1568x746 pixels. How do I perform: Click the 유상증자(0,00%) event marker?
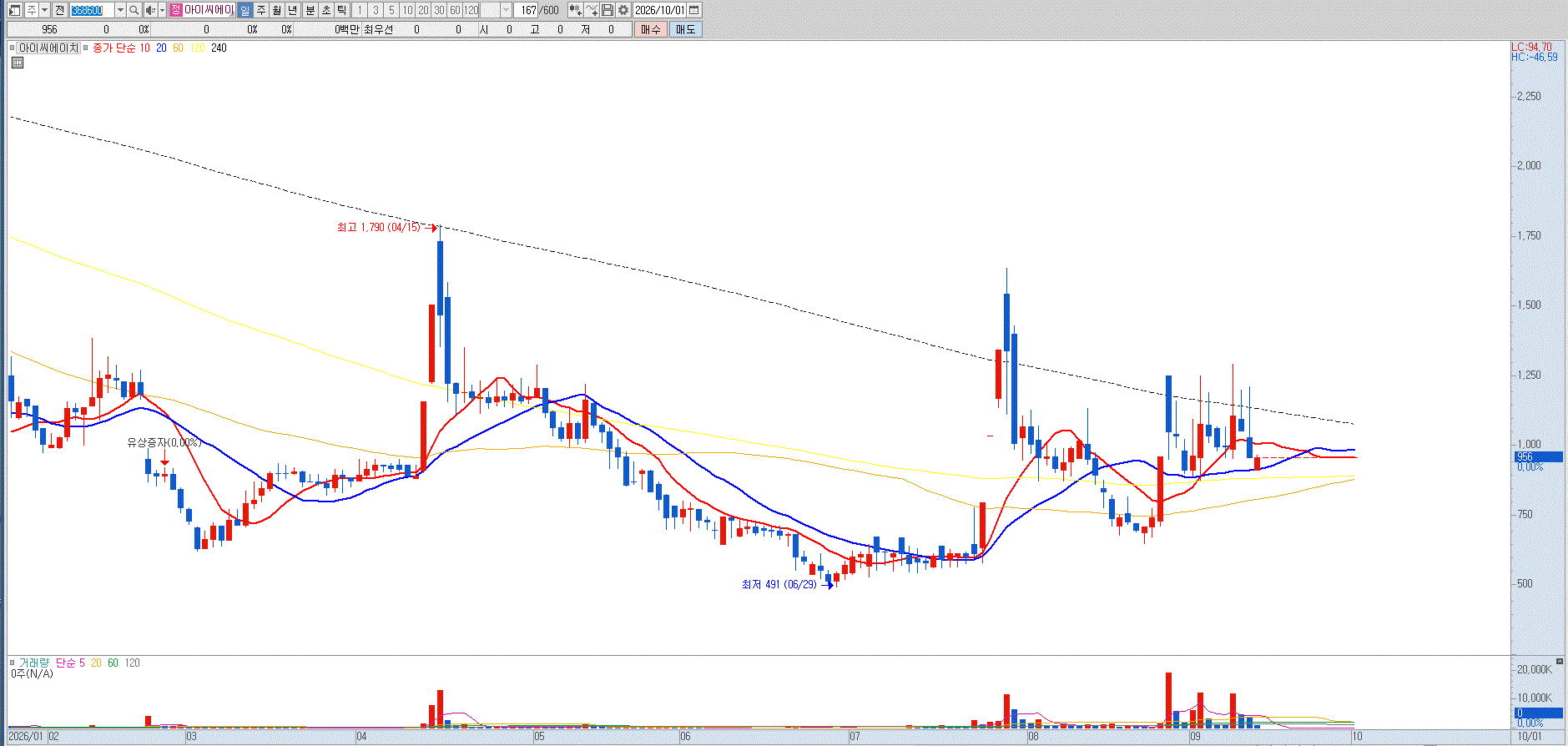coord(164,442)
